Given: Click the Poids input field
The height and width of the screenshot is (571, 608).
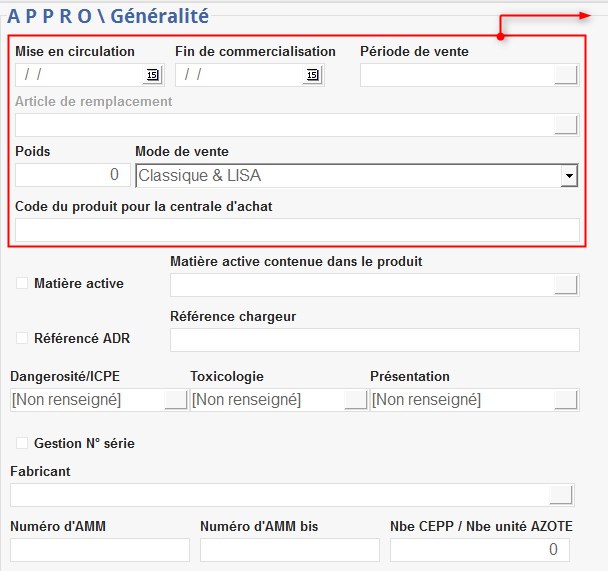Looking at the screenshot, I should 71,175.
